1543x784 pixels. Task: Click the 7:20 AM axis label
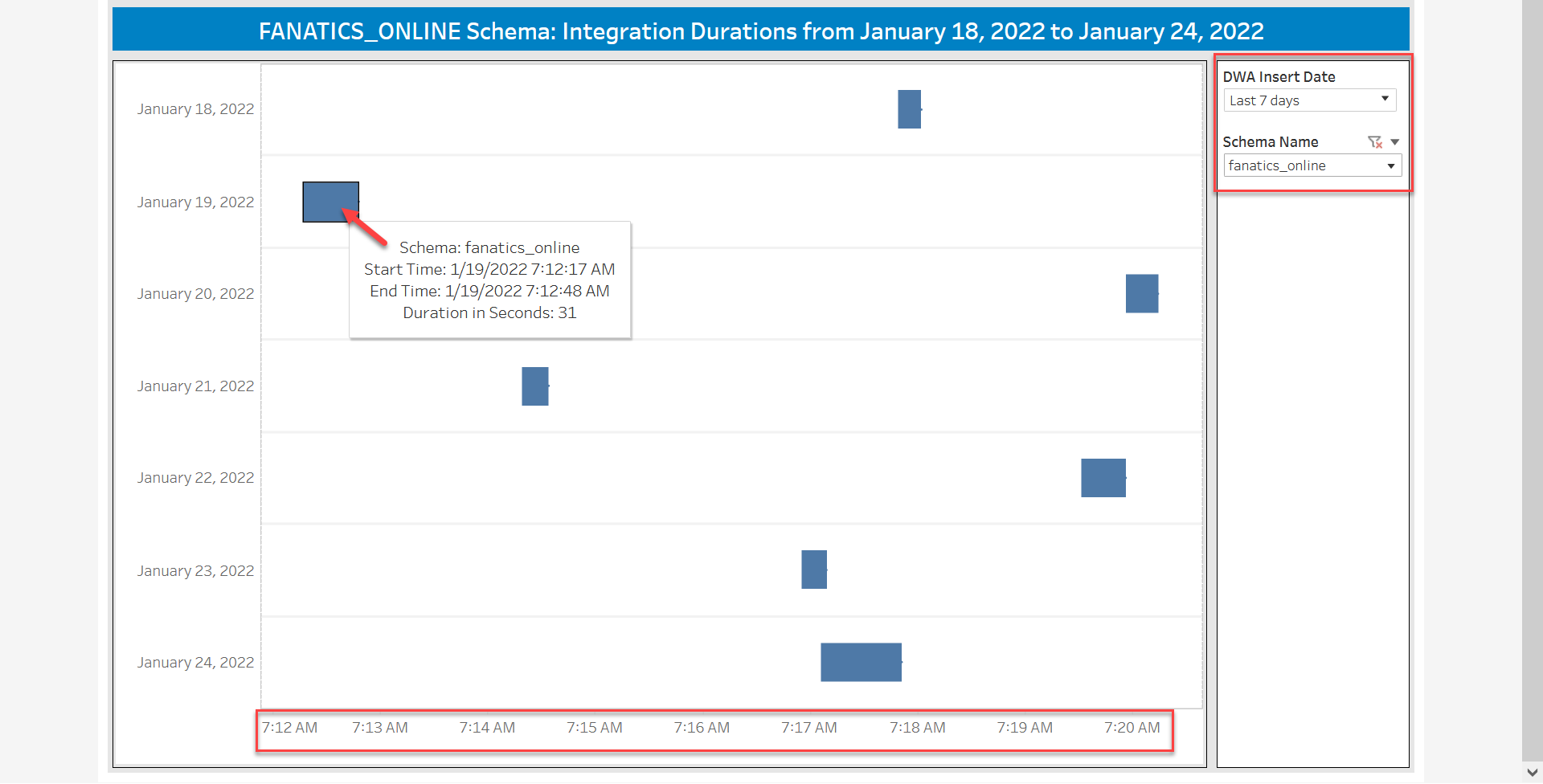[1132, 728]
